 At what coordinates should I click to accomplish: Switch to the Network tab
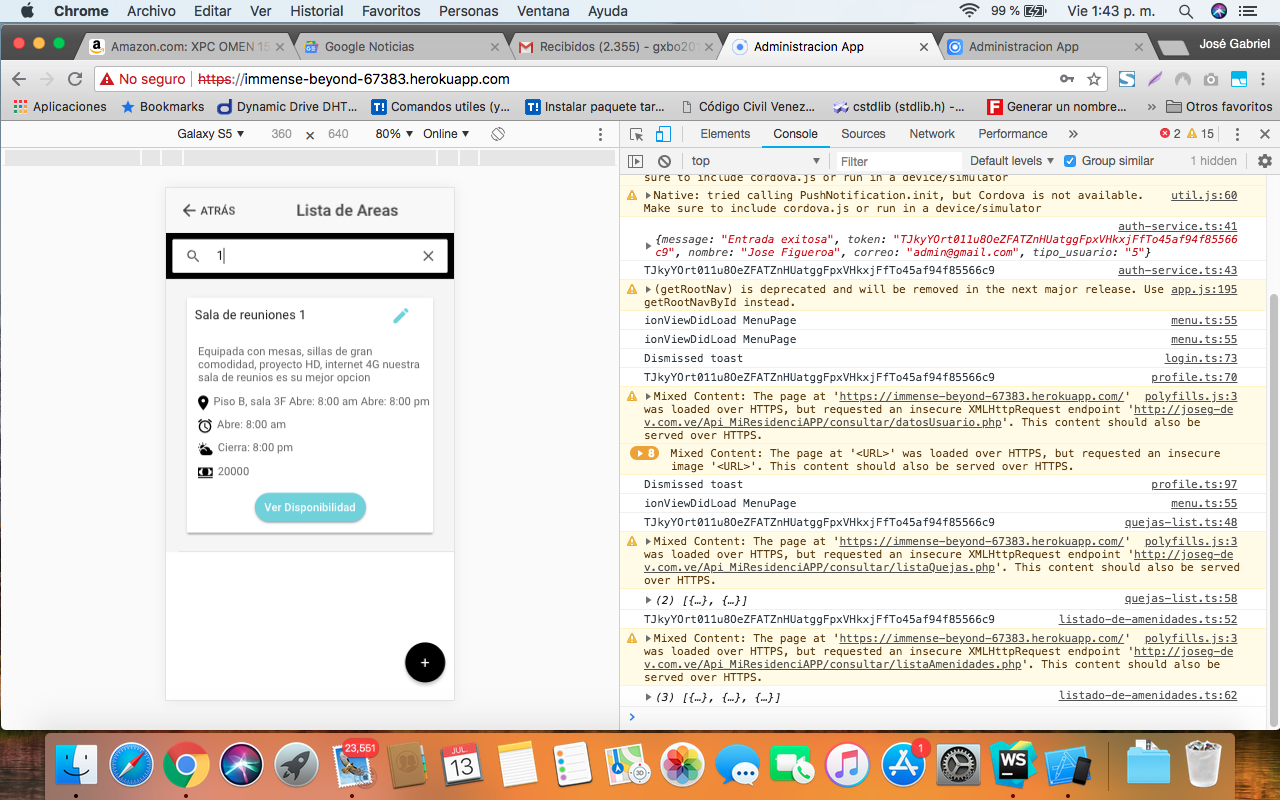click(x=931, y=134)
